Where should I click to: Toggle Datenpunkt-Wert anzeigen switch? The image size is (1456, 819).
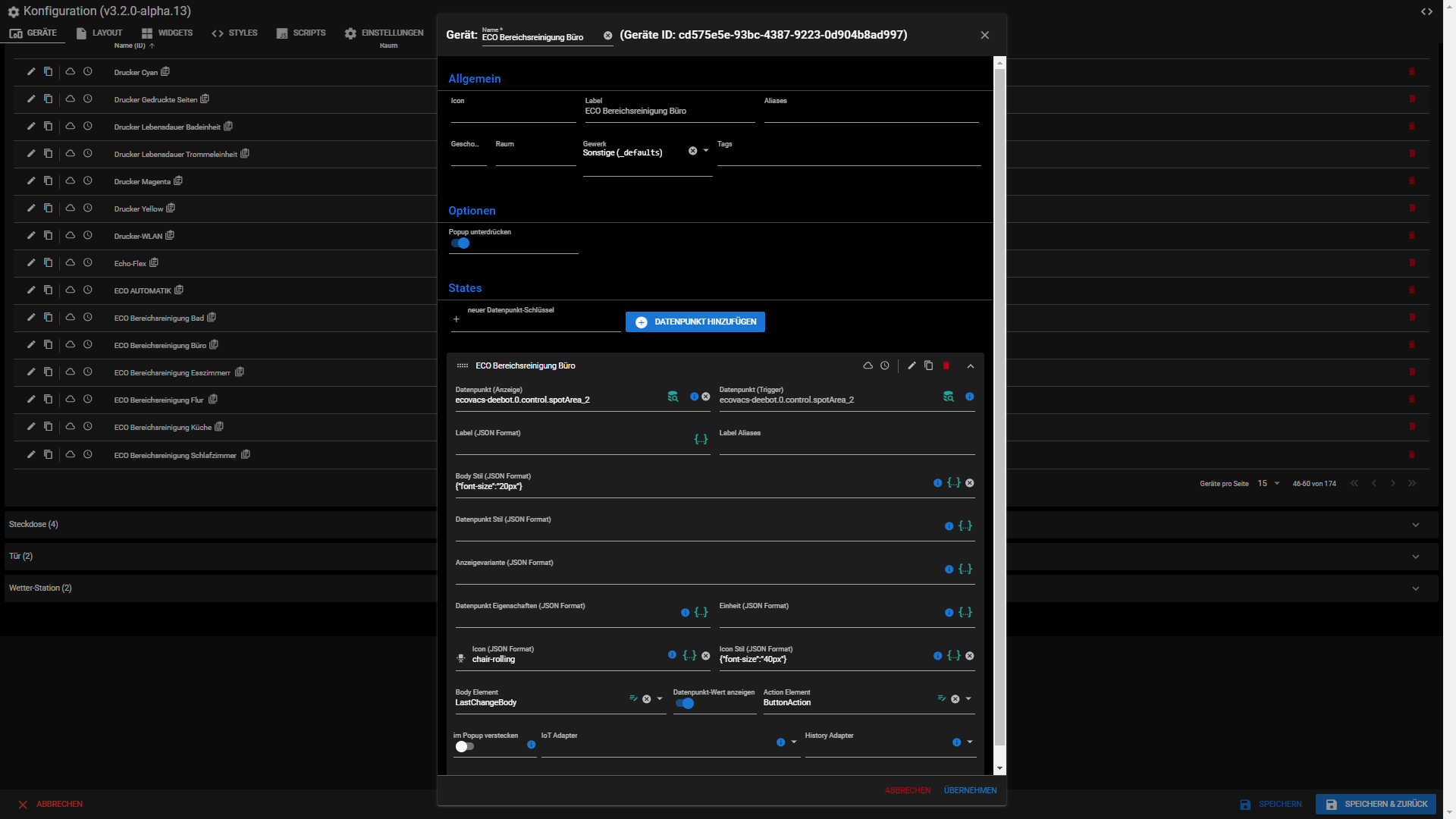[685, 704]
